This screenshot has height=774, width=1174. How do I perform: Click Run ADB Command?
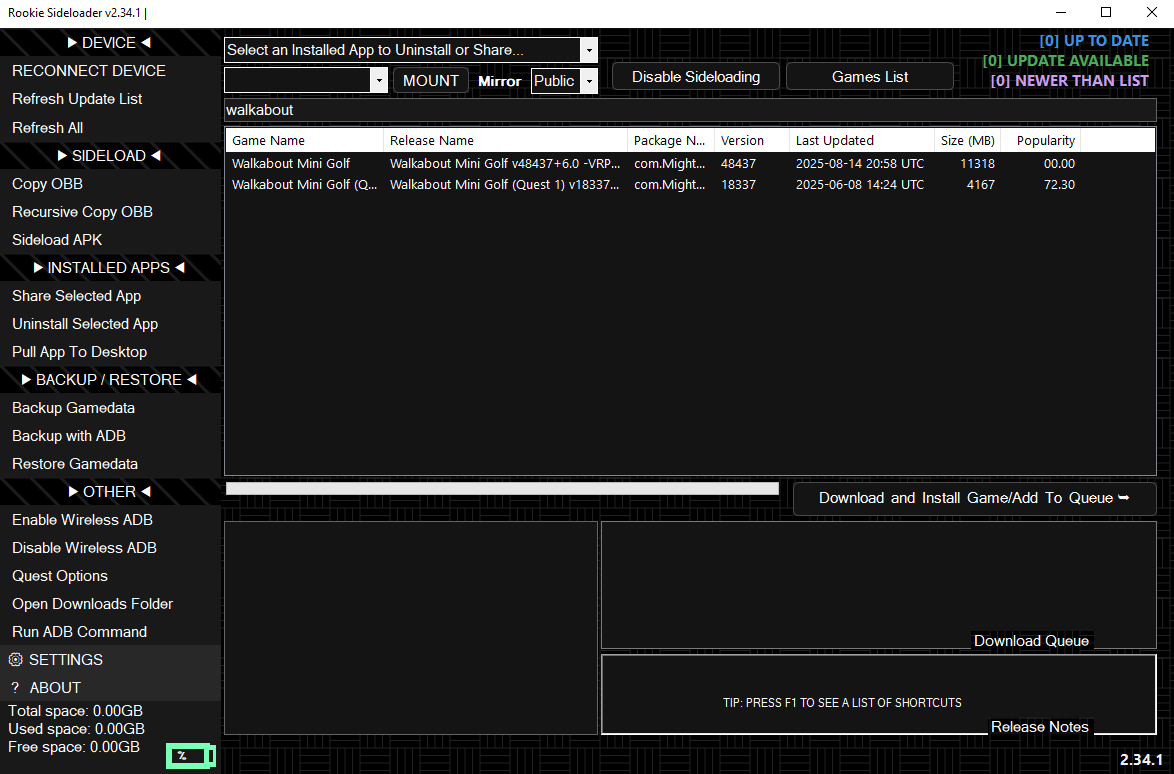[111, 632]
